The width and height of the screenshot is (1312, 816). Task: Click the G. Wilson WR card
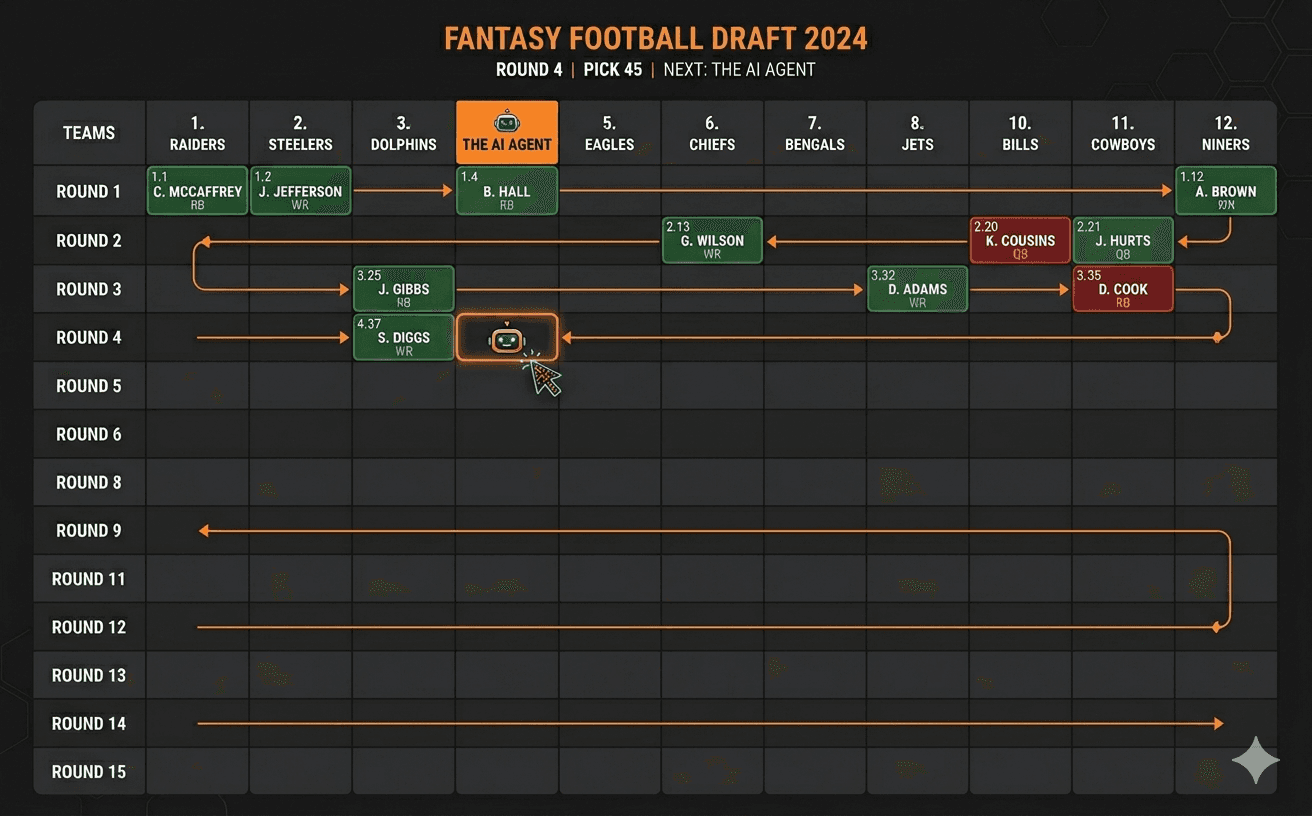[x=711, y=240]
